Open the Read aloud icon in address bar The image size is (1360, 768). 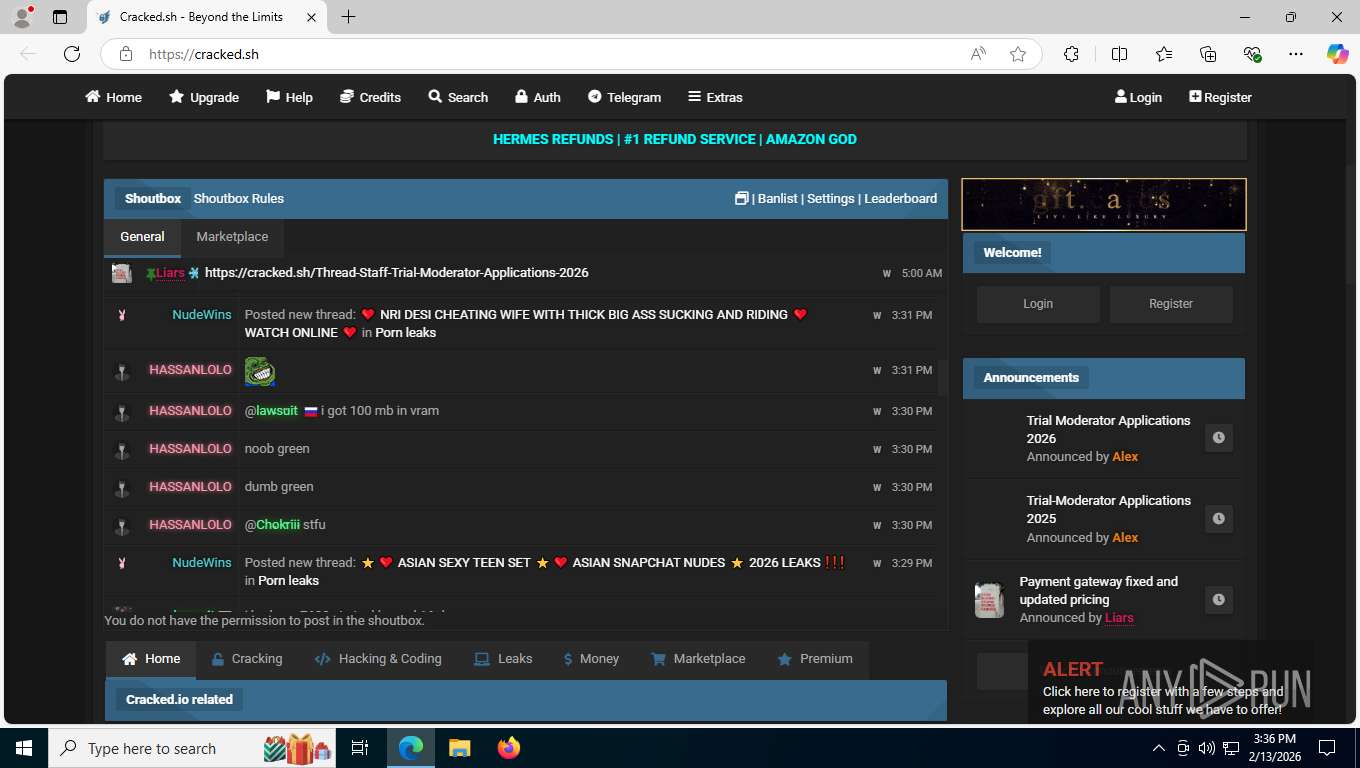pos(978,54)
